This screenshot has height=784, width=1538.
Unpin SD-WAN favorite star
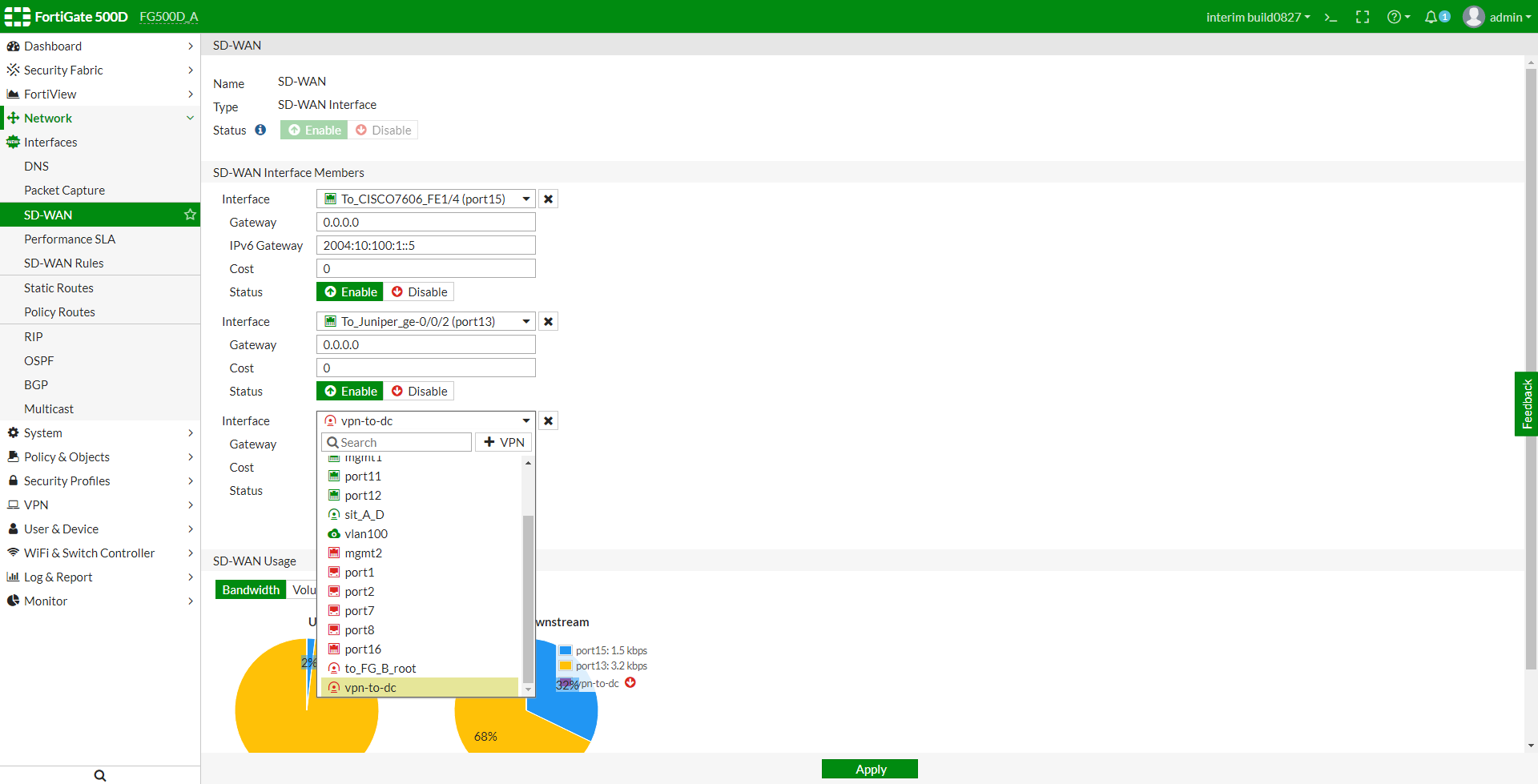pyautogui.click(x=190, y=215)
